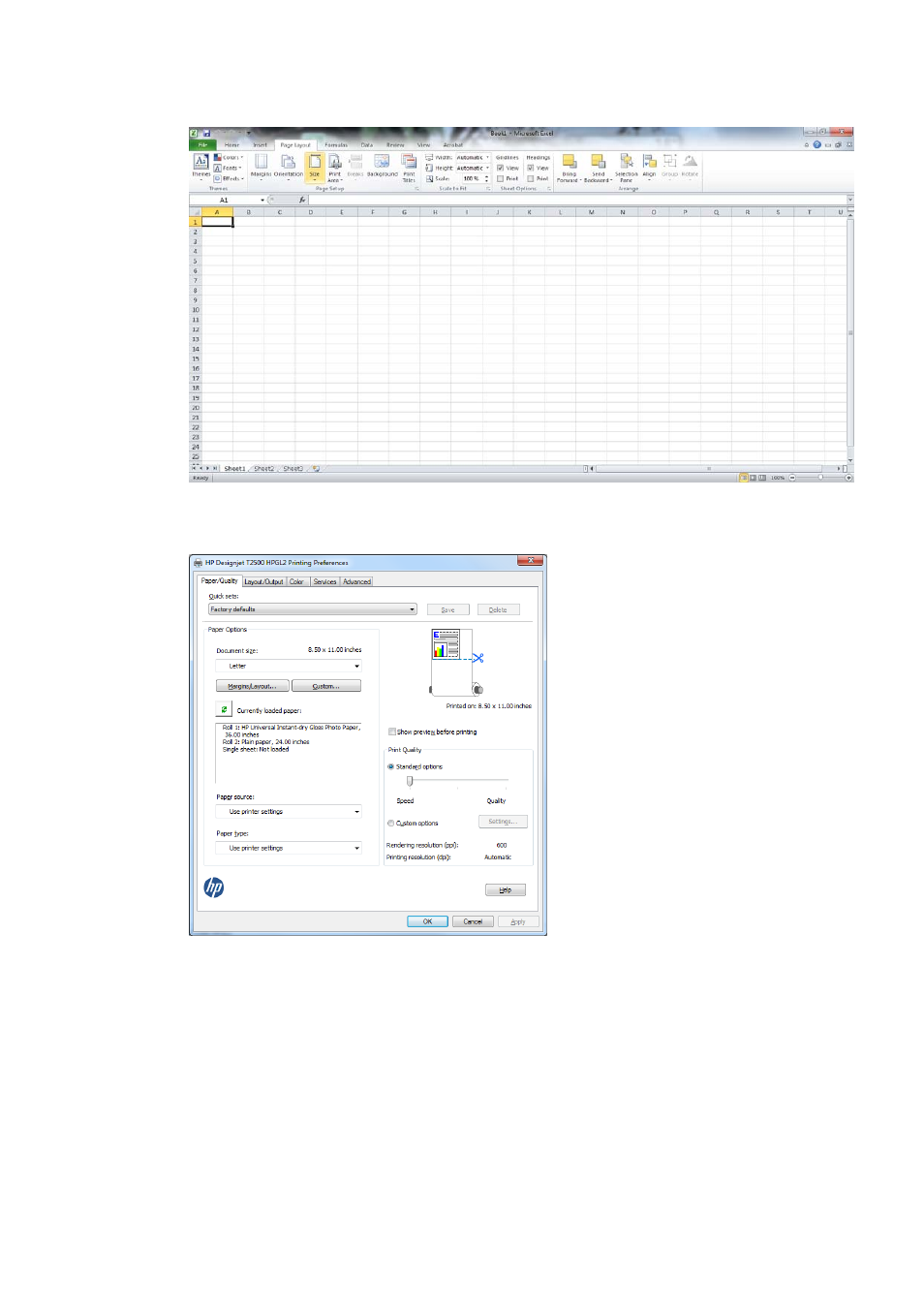Click the Apply button in HP dialog
The height and width of the screenshot is (1308, 924).
(518, 921)
